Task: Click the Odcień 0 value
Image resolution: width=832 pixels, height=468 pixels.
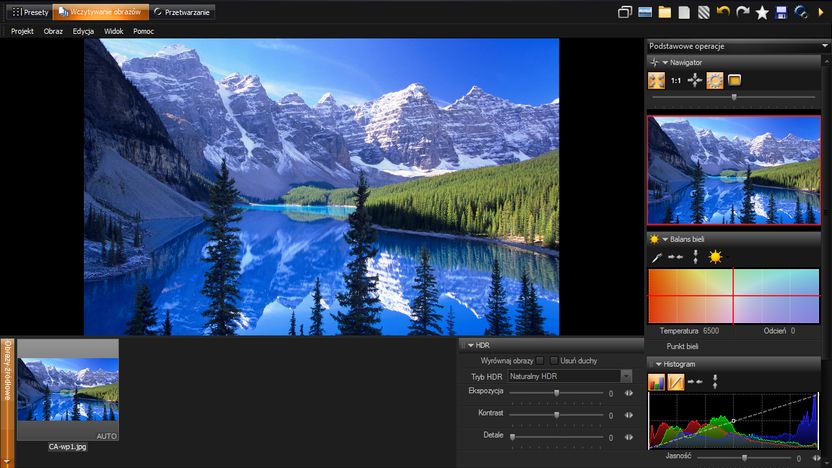Action: (793, 331)
